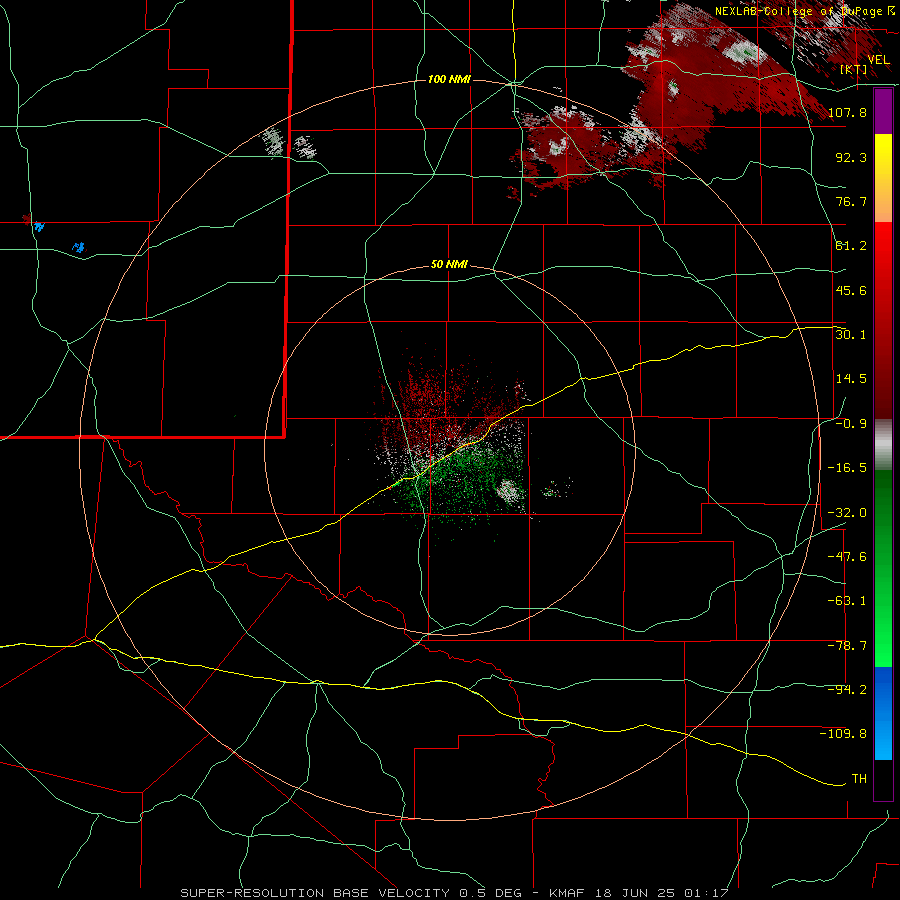The width and height of the screenshot is (900, 900).
Task: Click the yellow-orange segment of the color bar
Action: click(883, 178)
